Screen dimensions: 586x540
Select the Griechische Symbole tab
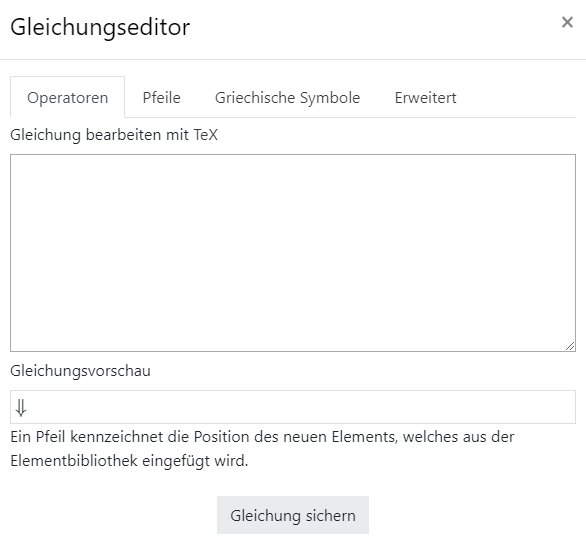tap(287, 98)
